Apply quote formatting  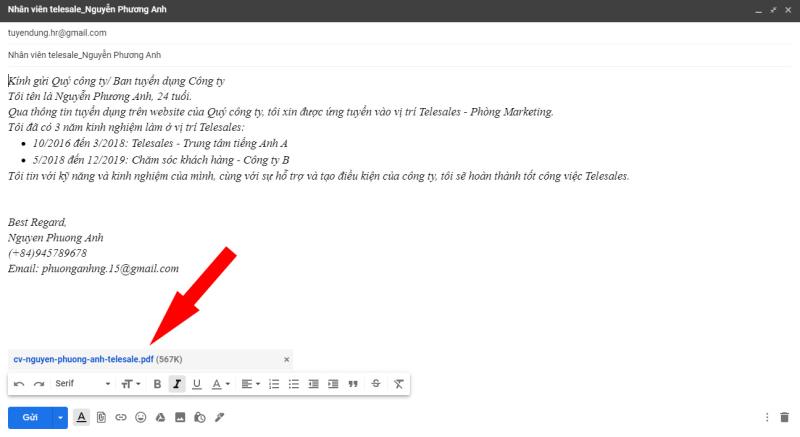point(353,384)
